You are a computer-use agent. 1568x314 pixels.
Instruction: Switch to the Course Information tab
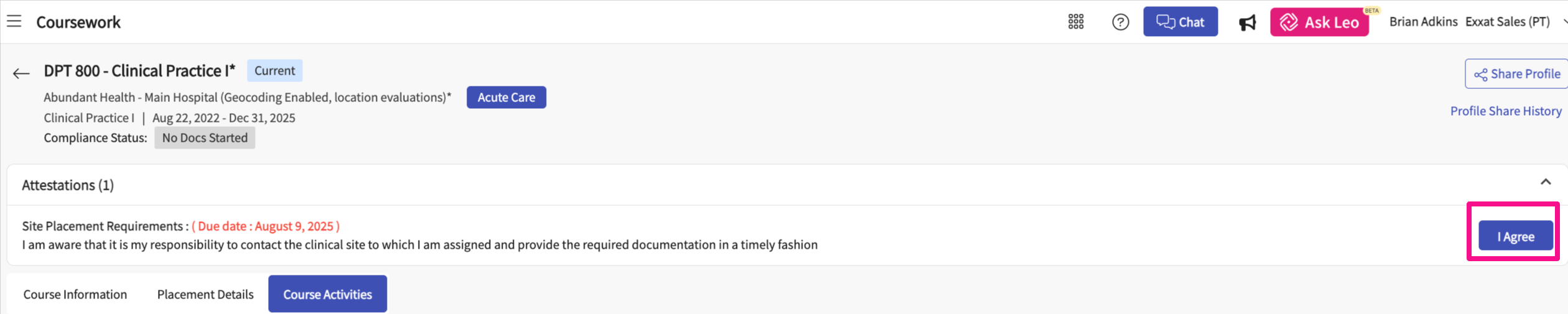point(75,294)
